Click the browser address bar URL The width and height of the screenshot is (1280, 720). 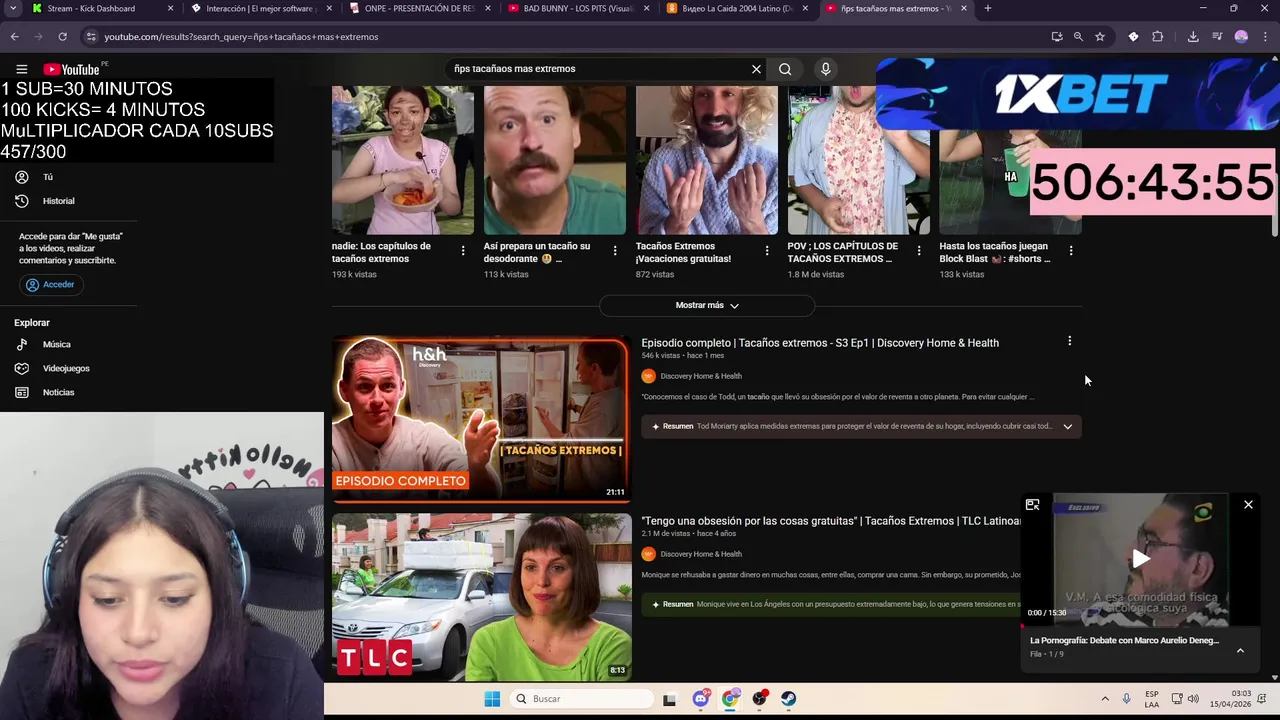point(241,37)
